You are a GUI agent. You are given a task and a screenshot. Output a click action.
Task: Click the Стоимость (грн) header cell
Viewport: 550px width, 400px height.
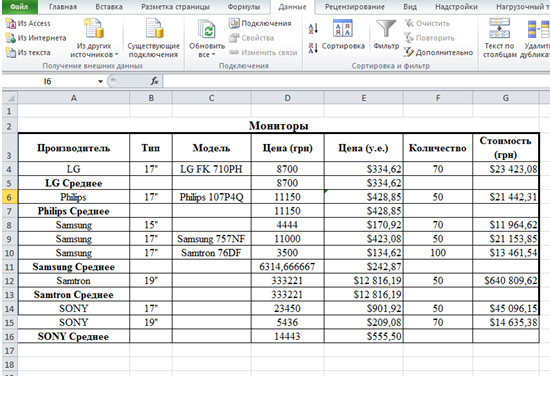coord(506,148)
